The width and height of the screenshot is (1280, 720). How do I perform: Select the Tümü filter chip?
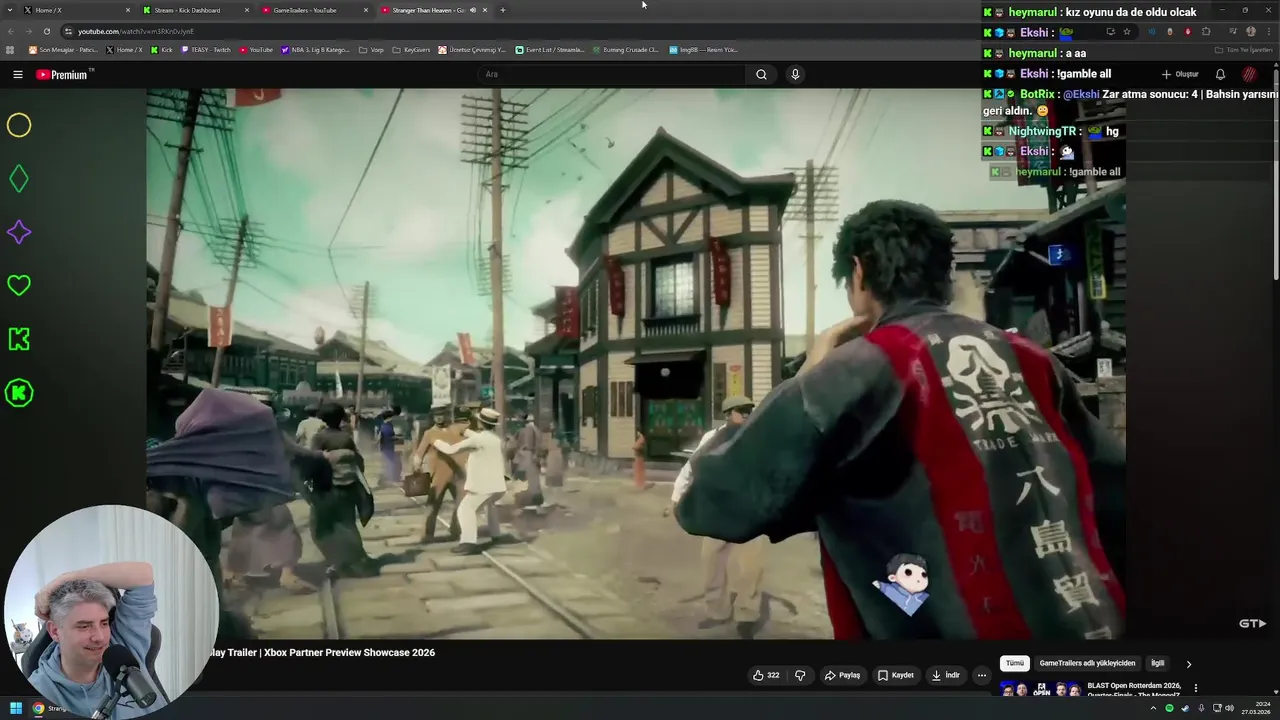tap(1015, 663)
